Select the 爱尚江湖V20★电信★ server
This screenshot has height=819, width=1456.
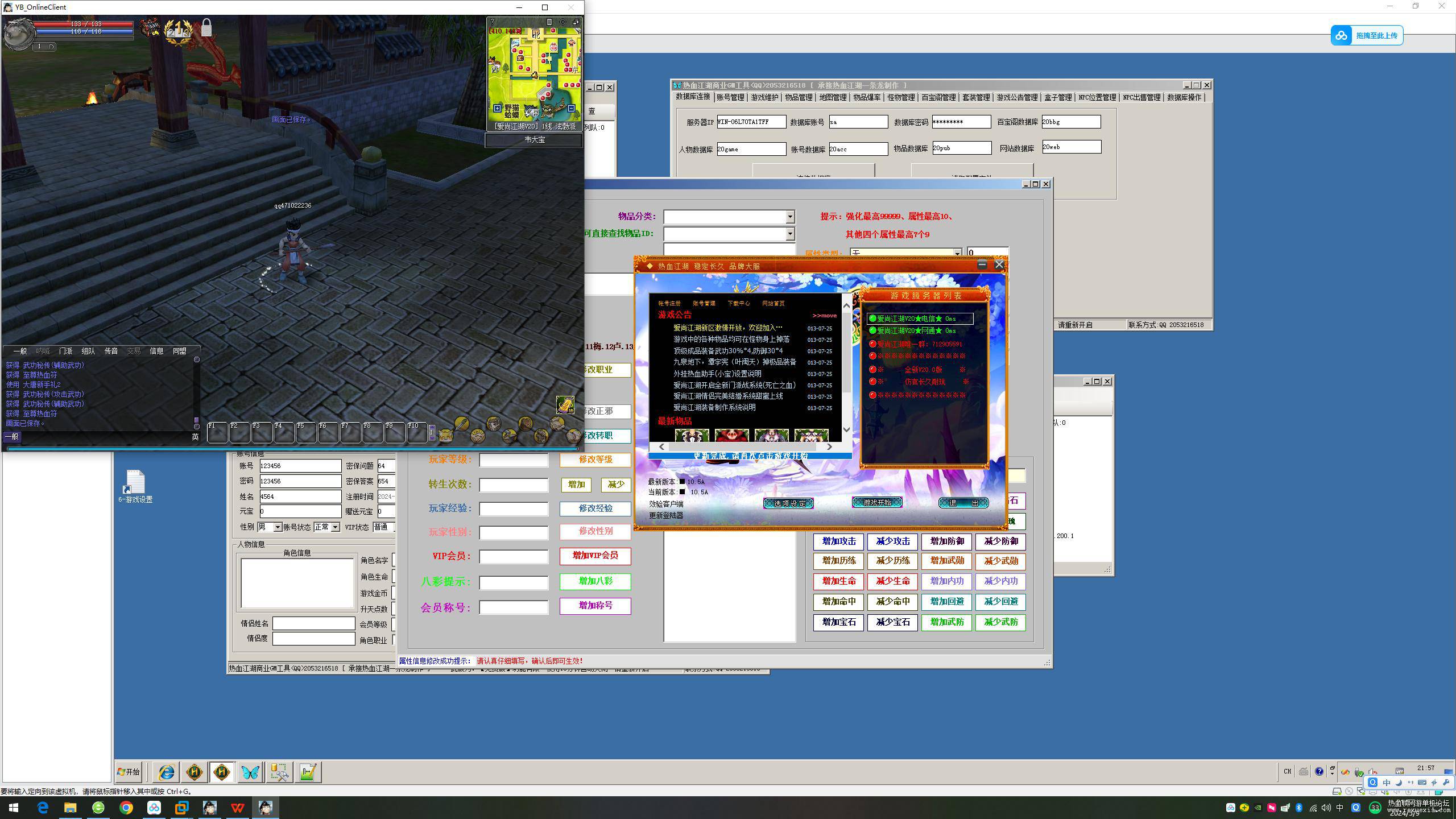pos(920,318)
